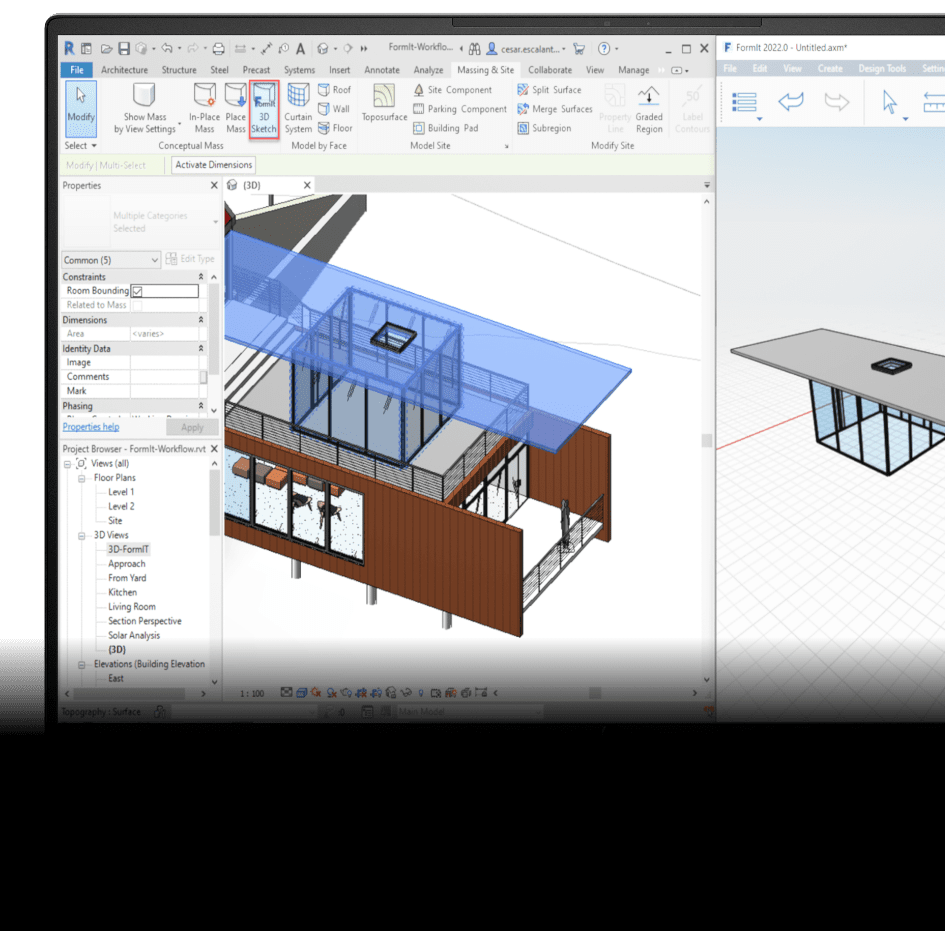
Task: Save the project from quick access toolbar
Action: click(124, 48)
